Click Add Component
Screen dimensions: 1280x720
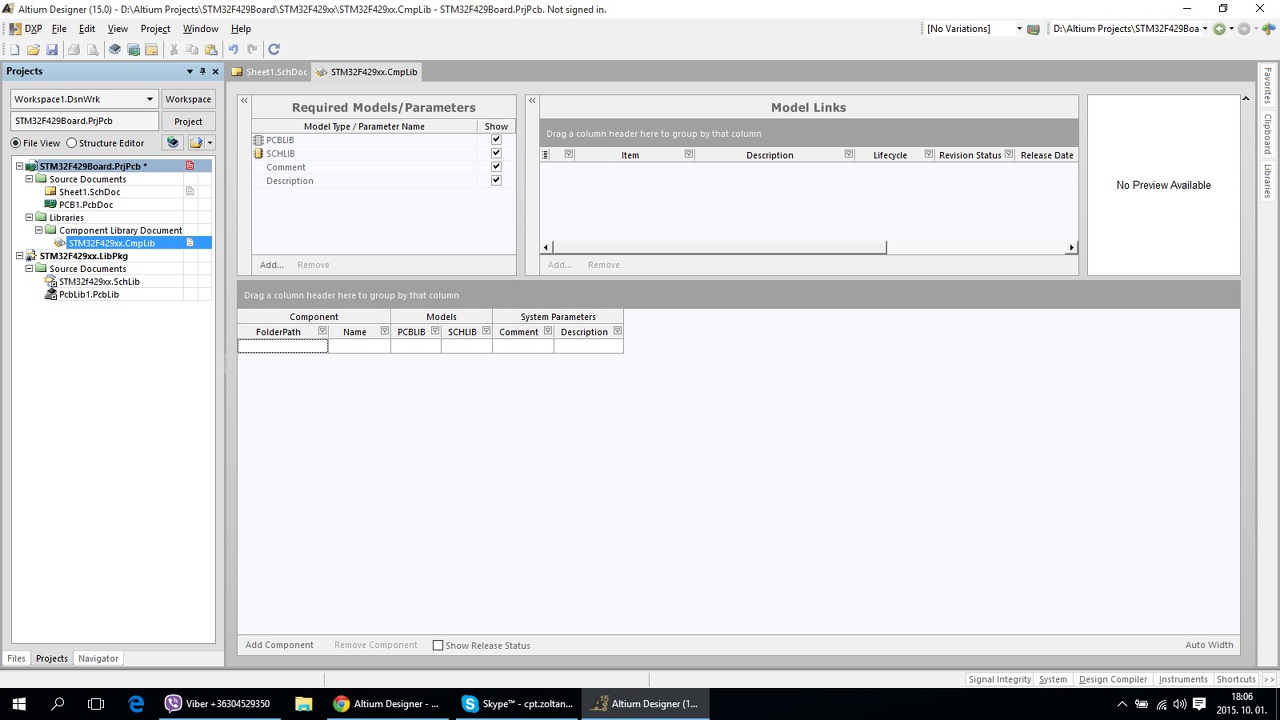click(279, 645)
